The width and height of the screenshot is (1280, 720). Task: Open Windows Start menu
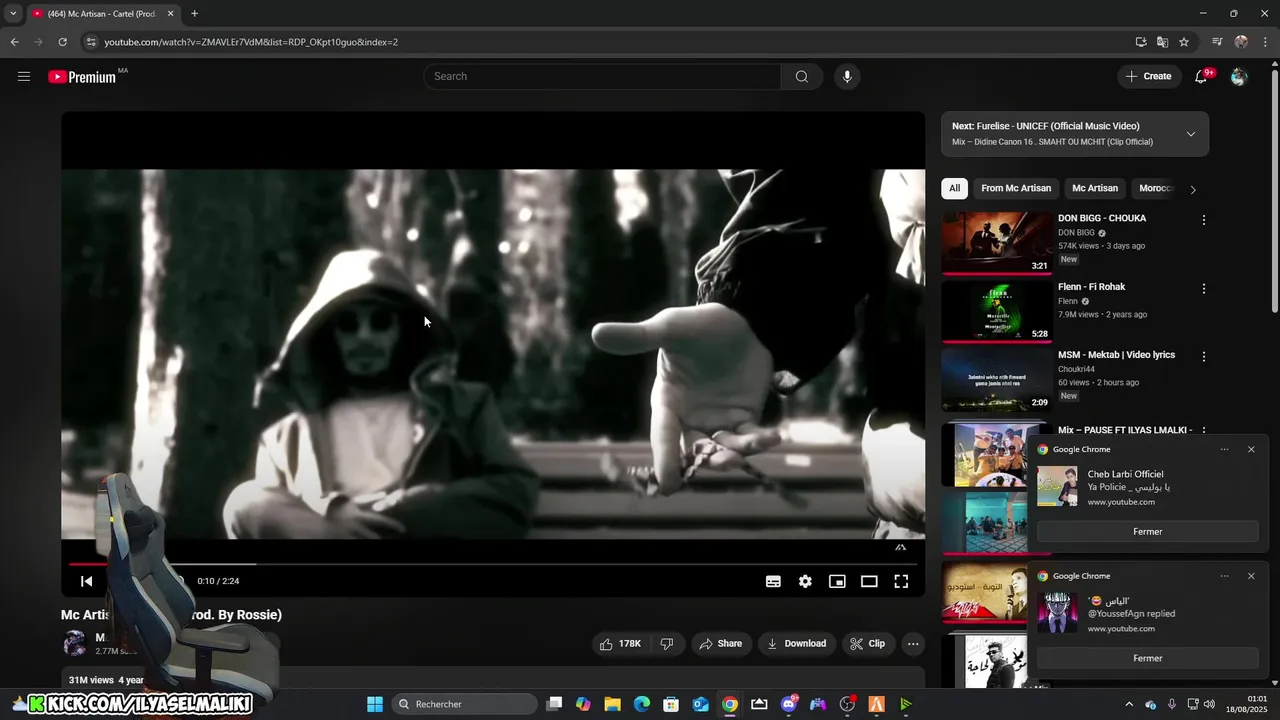pyautogui.click(x=375, y=704)
